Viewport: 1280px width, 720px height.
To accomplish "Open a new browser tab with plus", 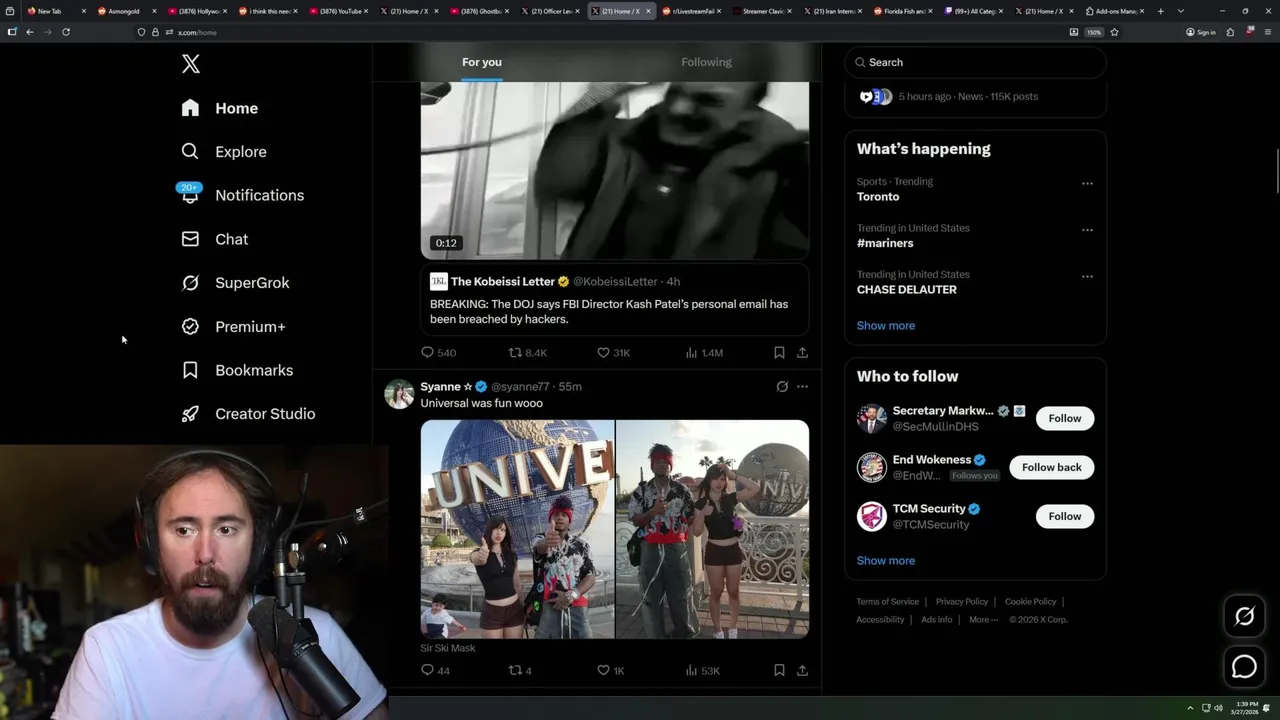I will (x=1160, y=11).
